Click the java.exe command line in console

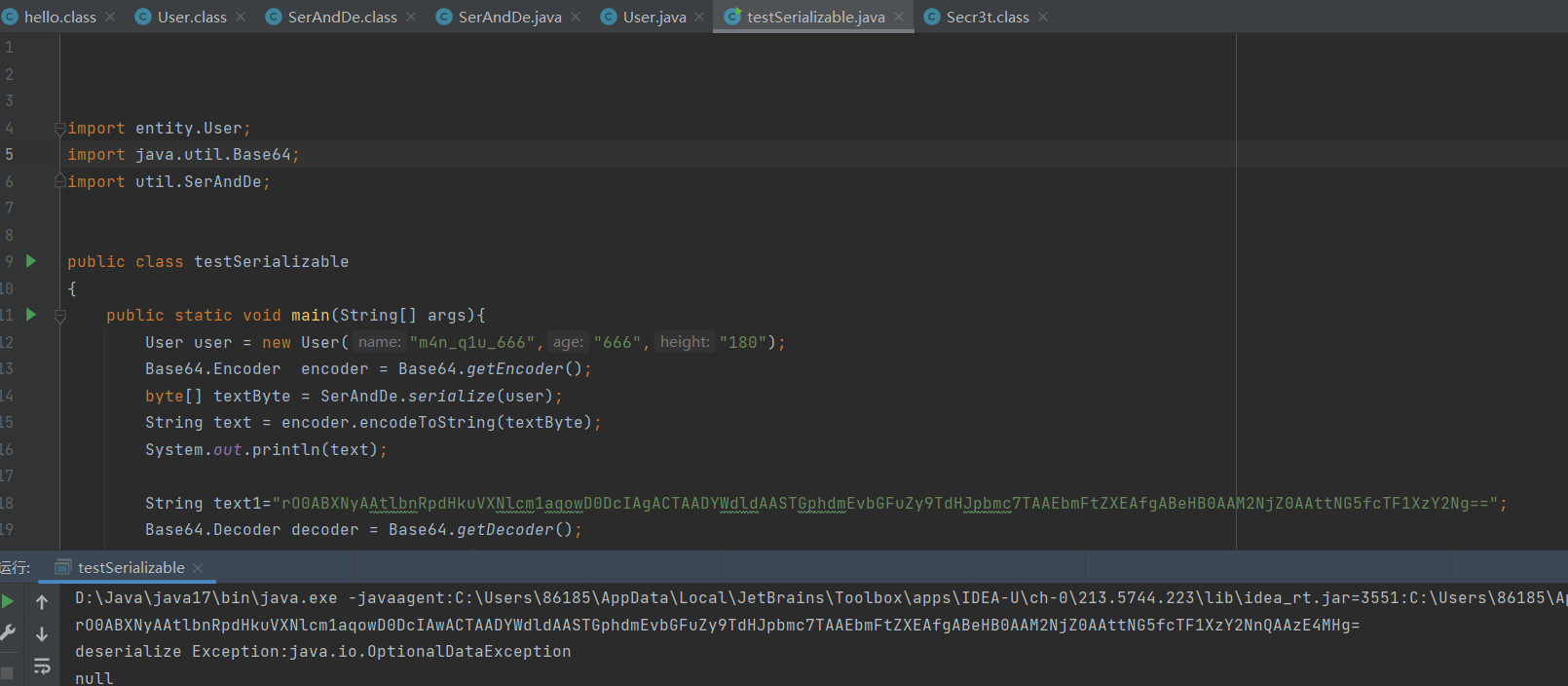821,597
